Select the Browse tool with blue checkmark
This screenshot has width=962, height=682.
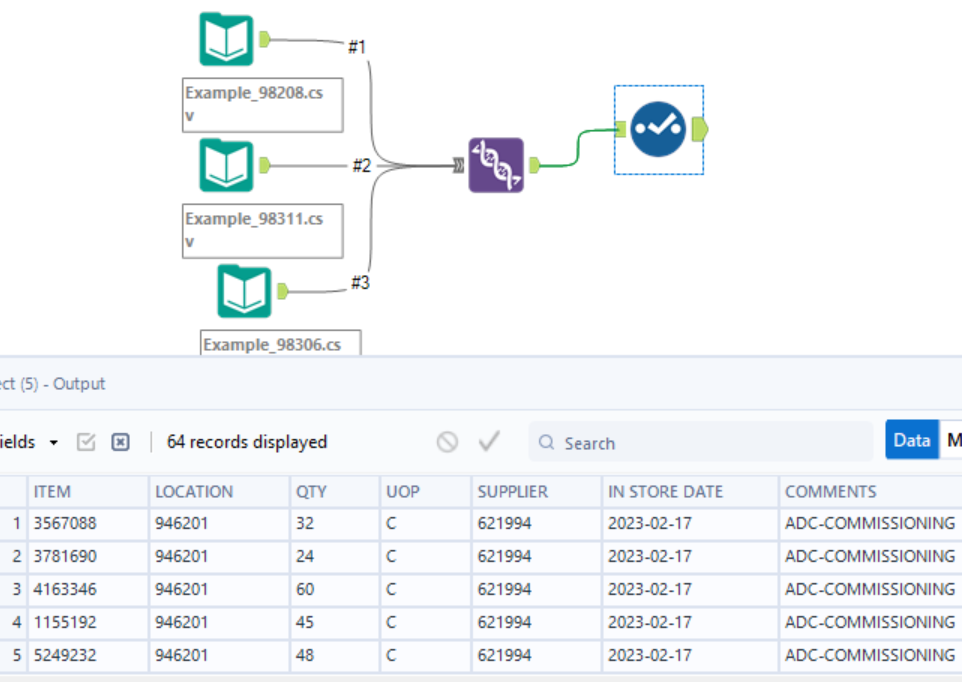(658, 130)
